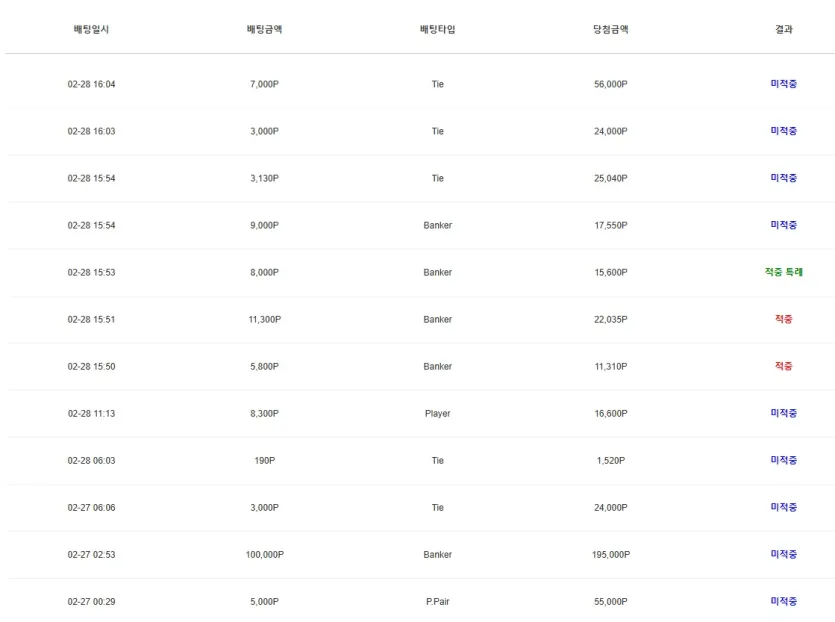Viewport: 835px width, 622px height.
Task: Click the 적중 result for 02-28 15:50
Action: [x=783, y=366]
